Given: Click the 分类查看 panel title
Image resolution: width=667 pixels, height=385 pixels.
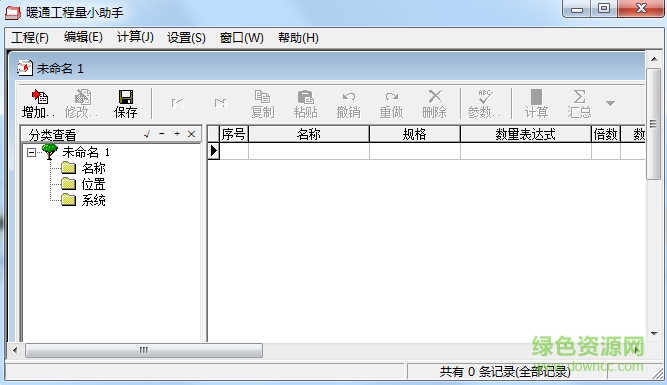Looking at the screenshot, I should (52, 135).
